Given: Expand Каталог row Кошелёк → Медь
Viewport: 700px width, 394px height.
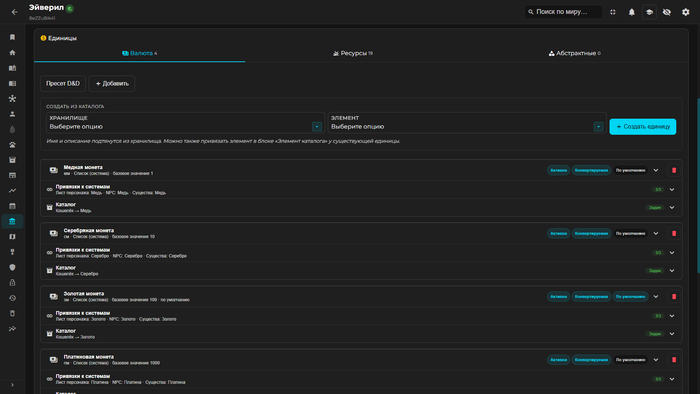Looking at the screenshot, I should pos(672,207).
